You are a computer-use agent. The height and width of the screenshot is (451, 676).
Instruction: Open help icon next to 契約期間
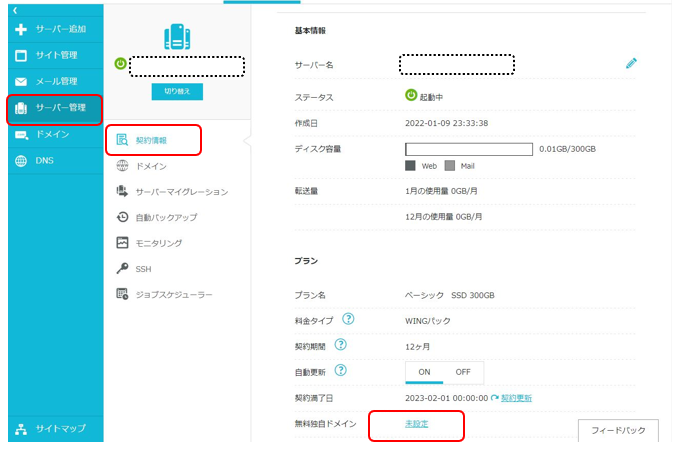[341, 345]
